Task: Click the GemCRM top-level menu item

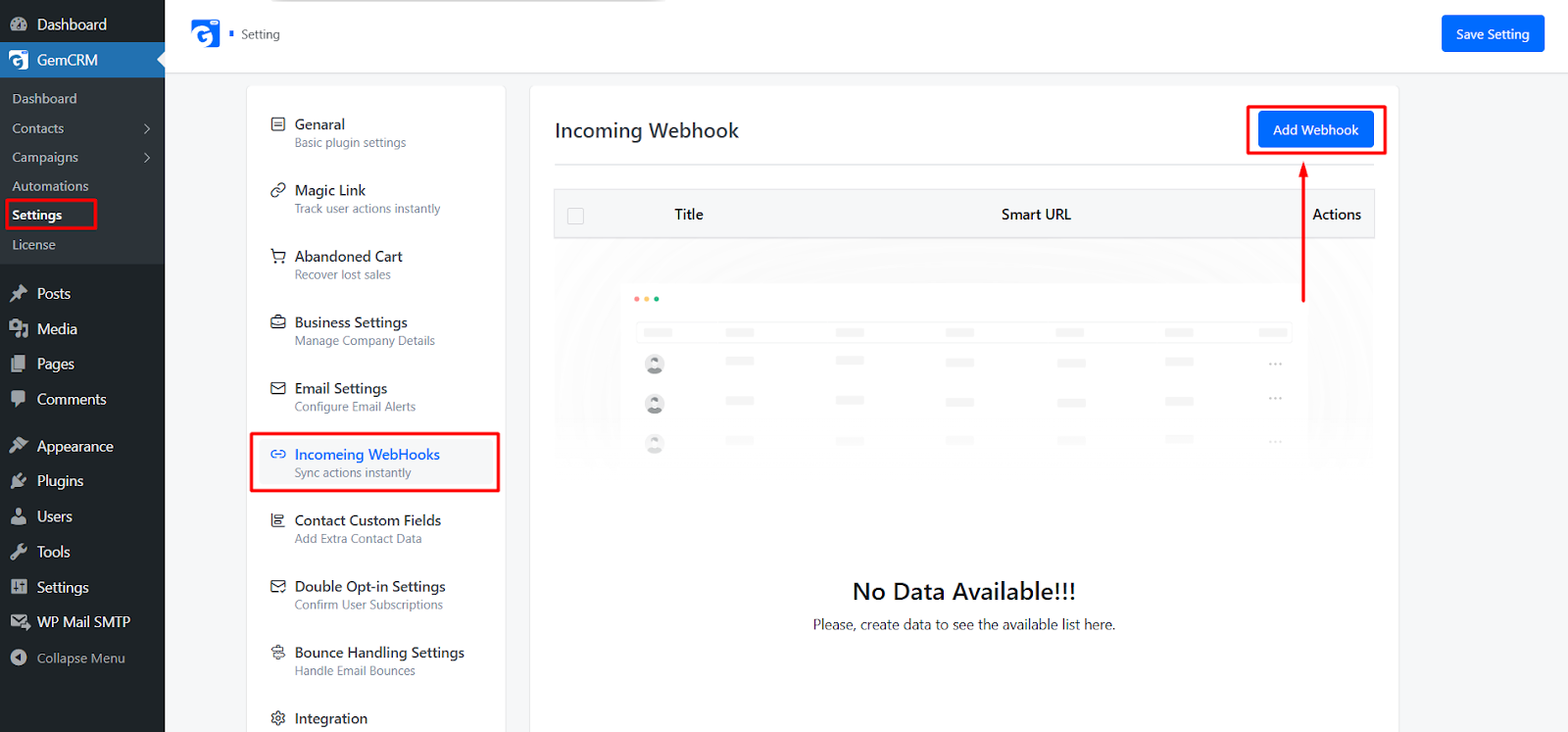Action: [82, 60]
